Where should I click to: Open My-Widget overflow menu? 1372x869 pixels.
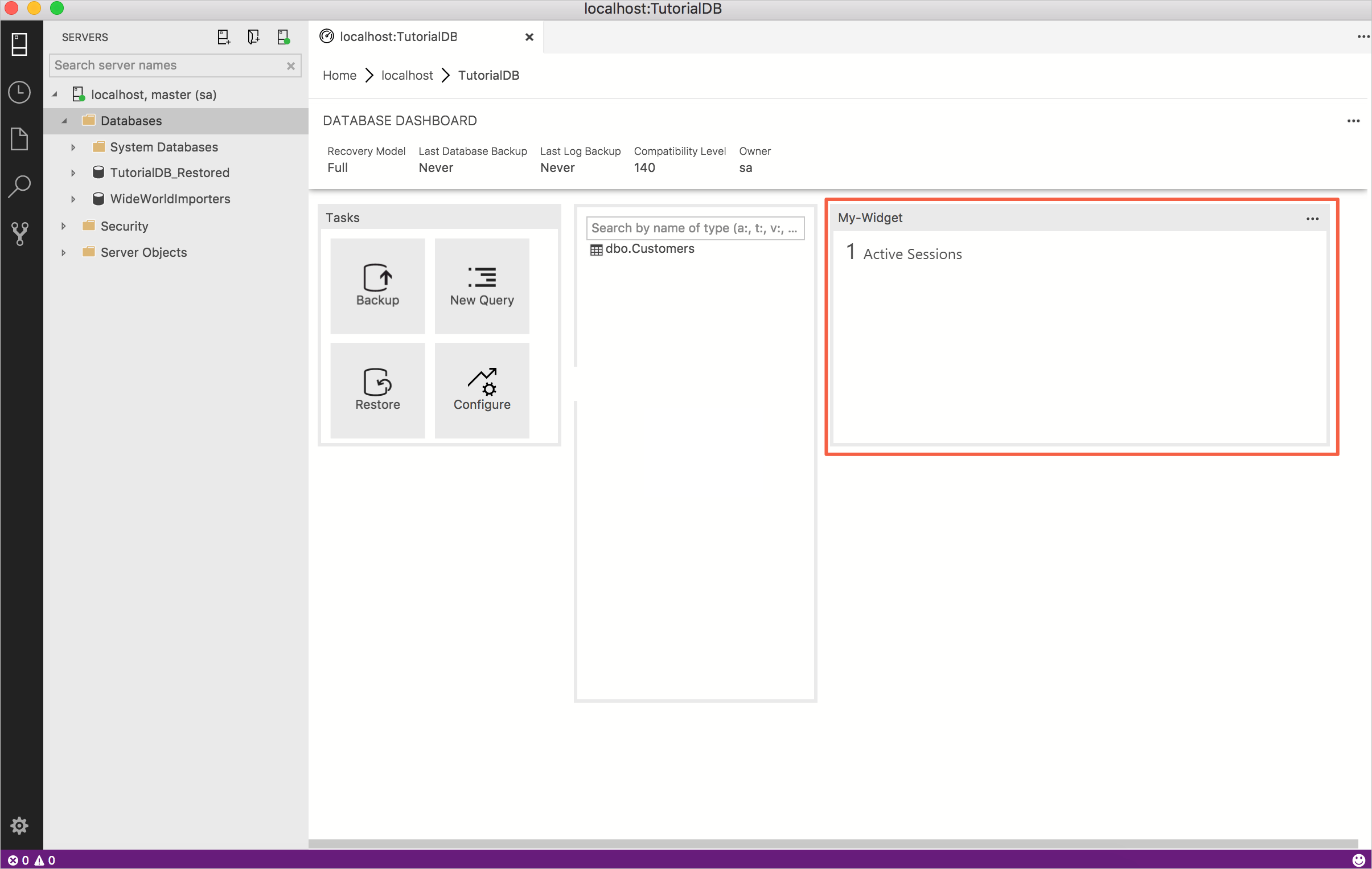1313,218
